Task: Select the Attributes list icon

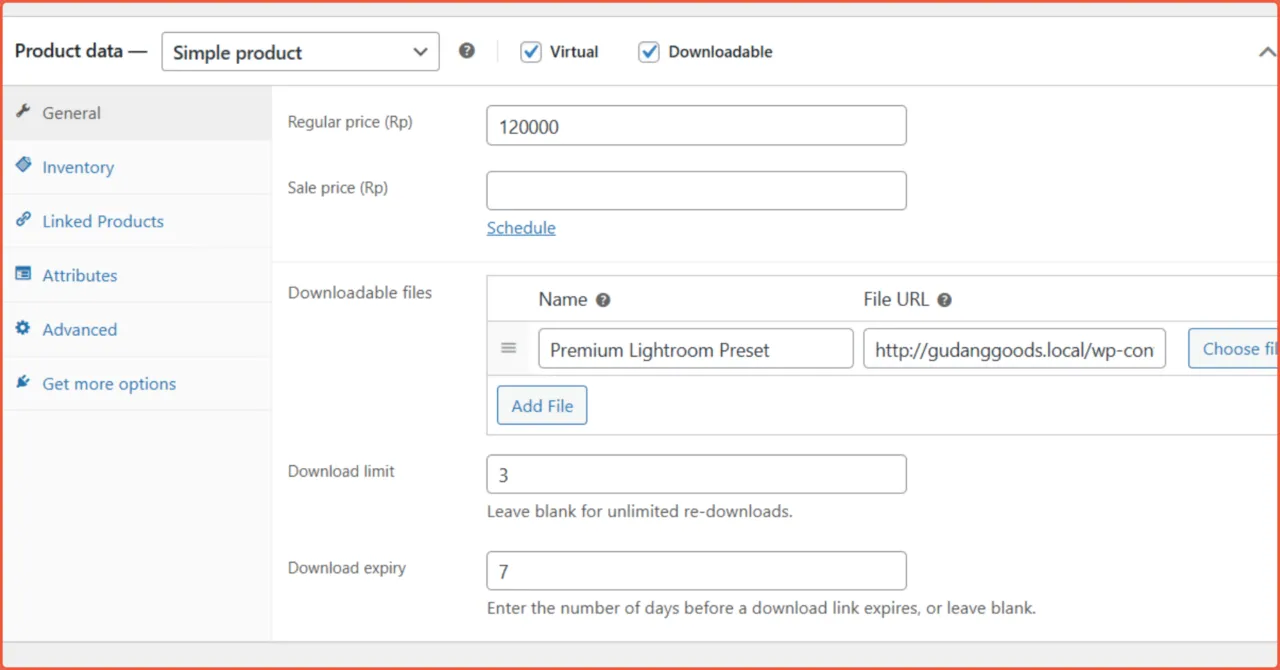Action: click(x=24, y=274)
